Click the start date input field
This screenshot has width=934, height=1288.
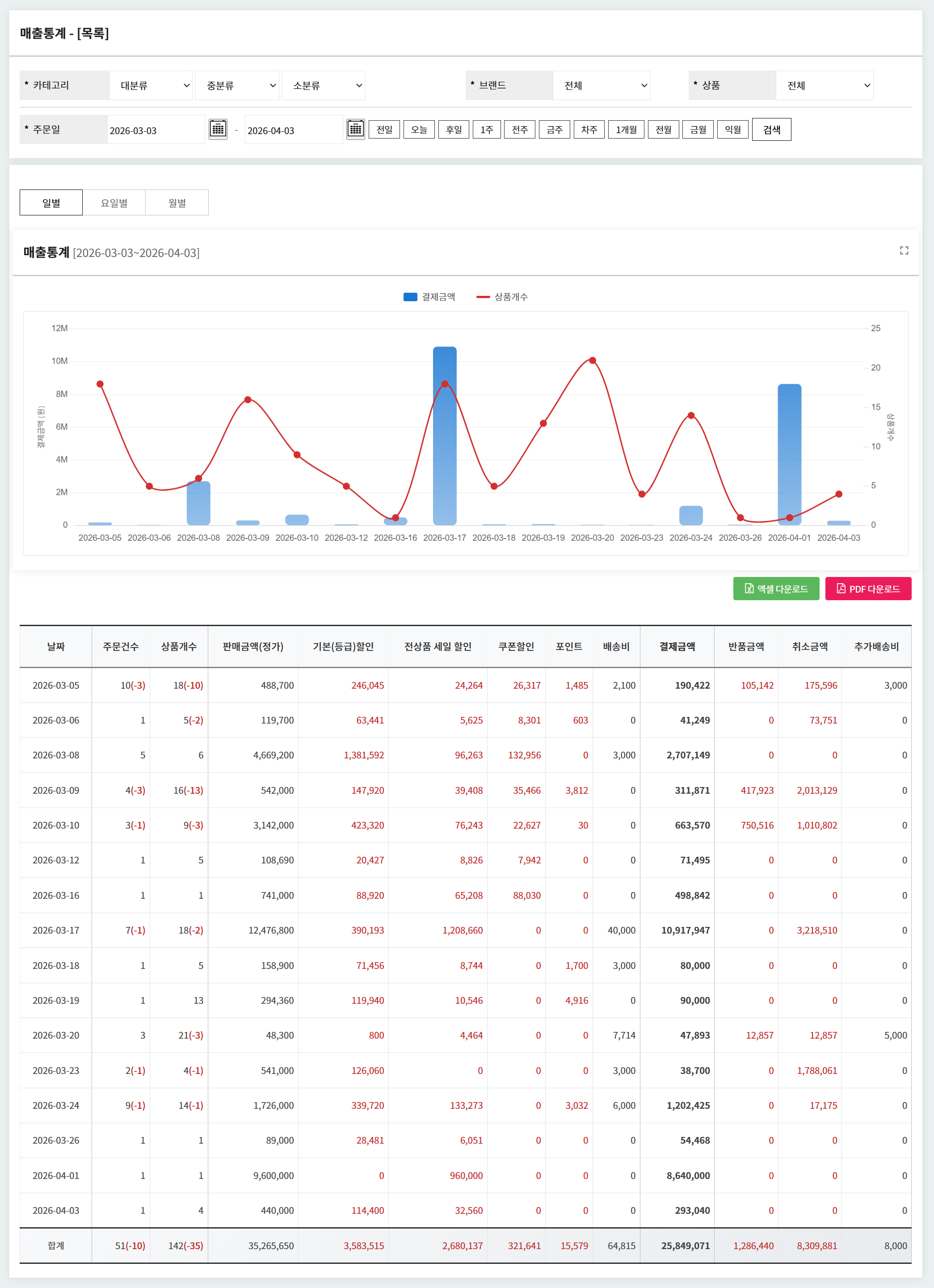click(x=155, y=130)
